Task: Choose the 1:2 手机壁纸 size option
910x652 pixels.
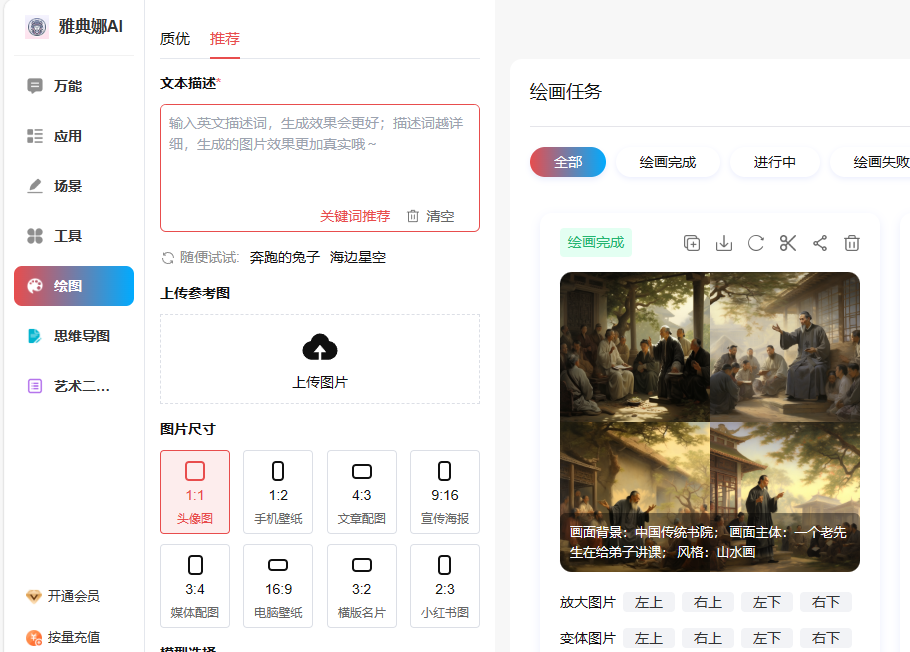Action: click(278, 492)
